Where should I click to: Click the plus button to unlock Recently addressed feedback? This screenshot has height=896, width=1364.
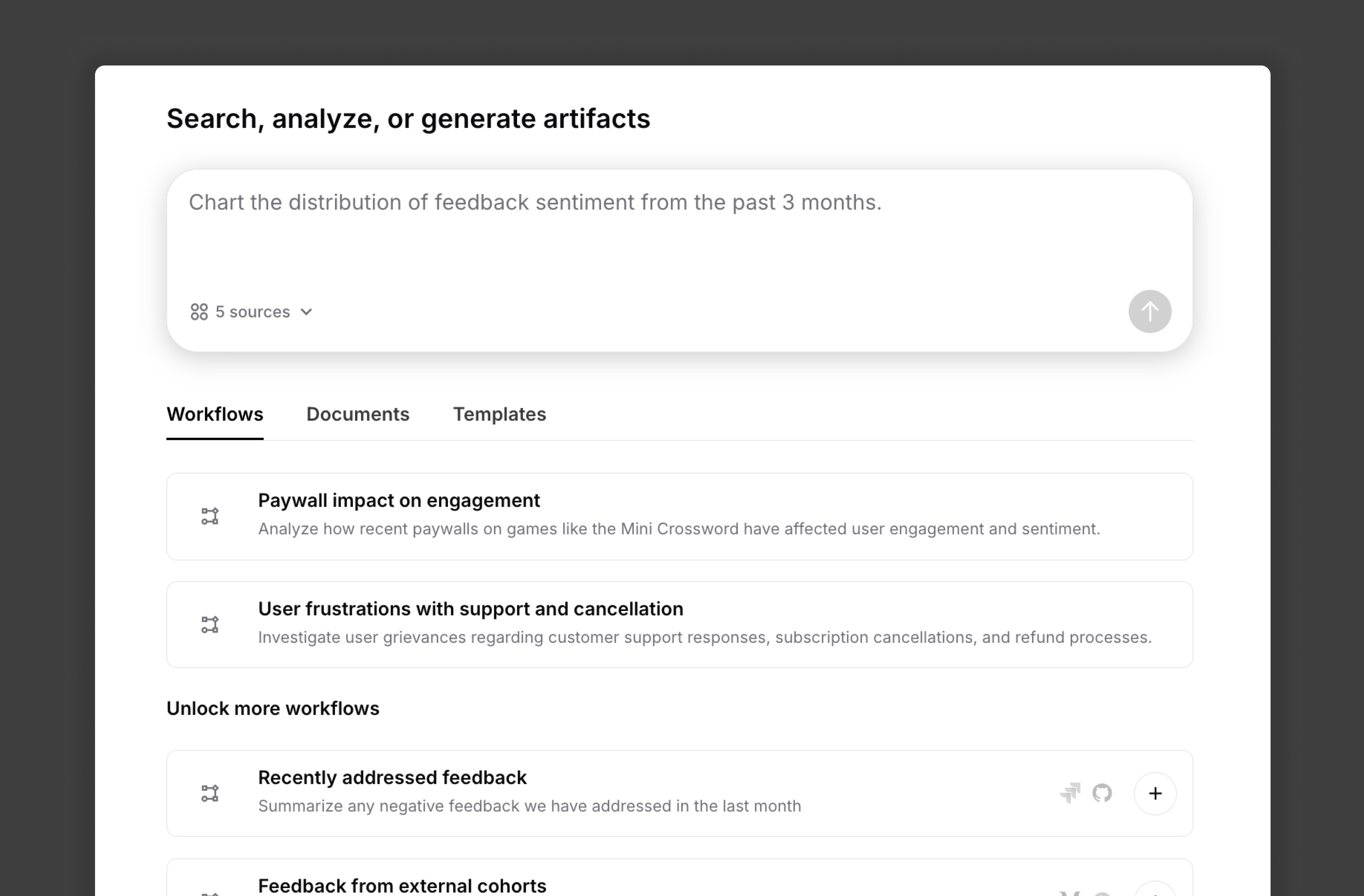[x=1155, y=793]
